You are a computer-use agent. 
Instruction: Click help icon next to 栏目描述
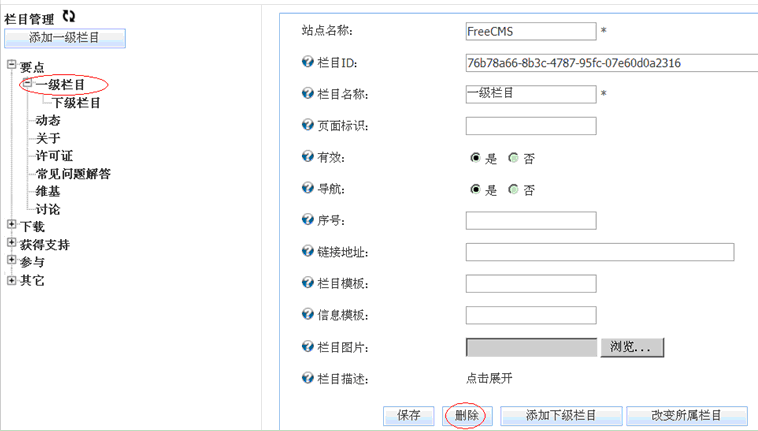pyautogui.click(x=307, y=377)
